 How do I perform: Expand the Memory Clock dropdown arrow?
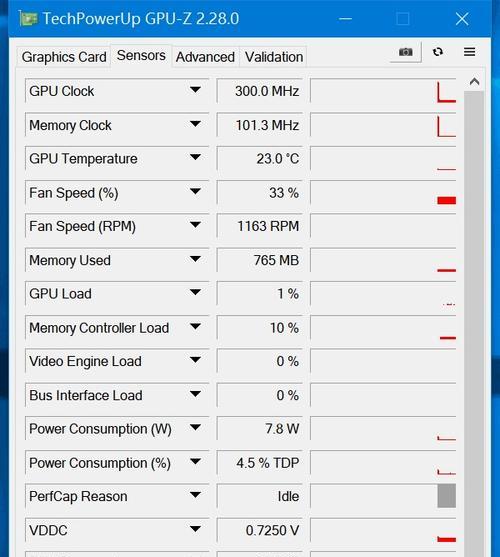coord(195,124)
